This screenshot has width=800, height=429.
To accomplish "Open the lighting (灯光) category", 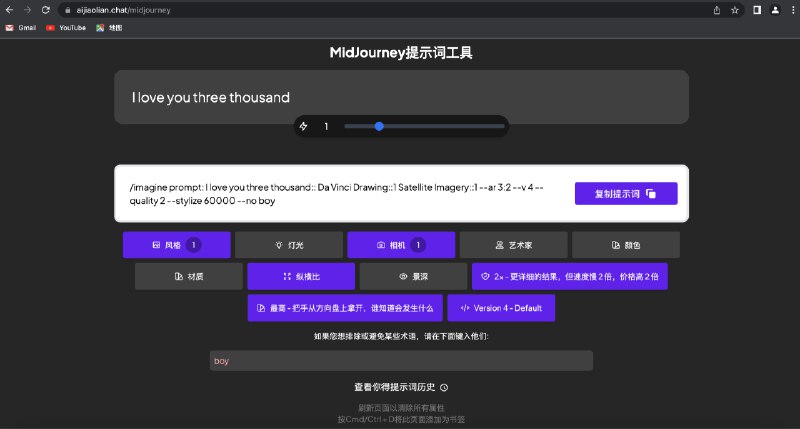I will 289,245.
